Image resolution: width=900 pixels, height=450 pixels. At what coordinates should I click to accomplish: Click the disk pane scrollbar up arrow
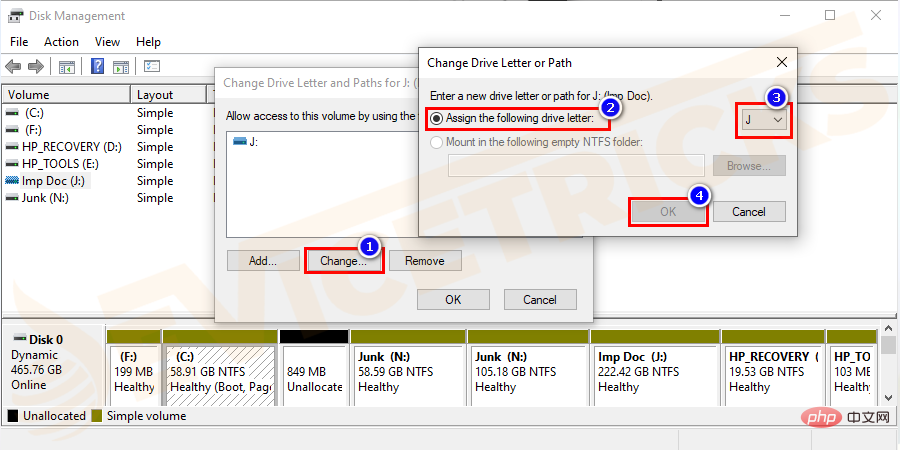888,328
